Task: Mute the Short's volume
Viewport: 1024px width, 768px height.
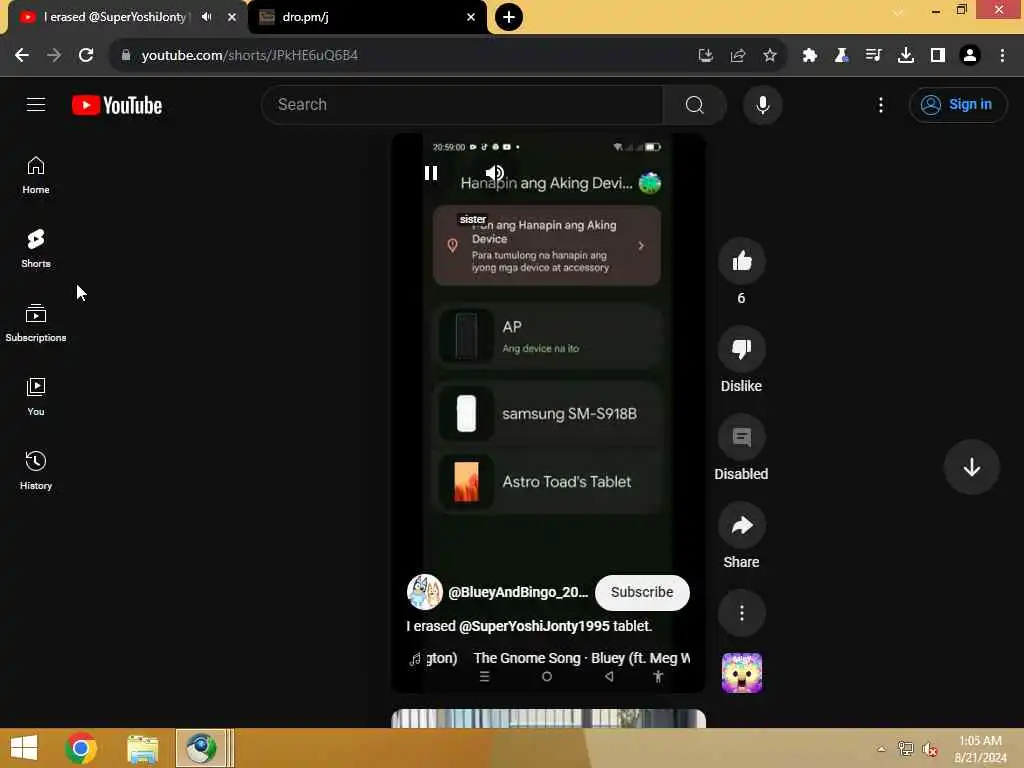Action: coord(494,173)
